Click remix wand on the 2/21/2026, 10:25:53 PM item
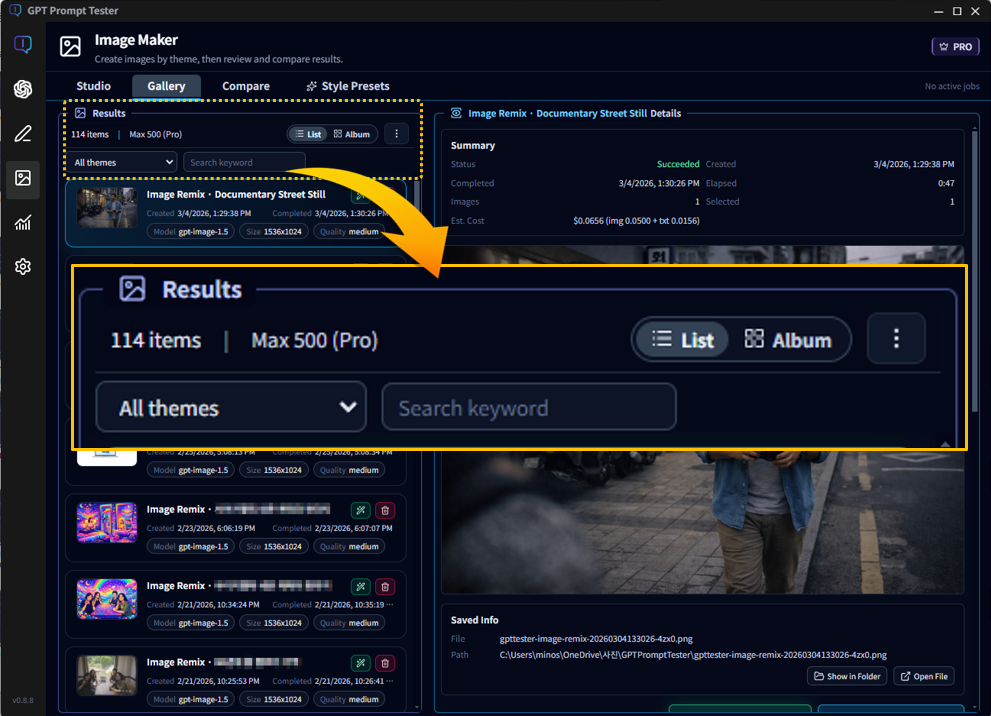Image resolution: width=991 pixels, height=716 pixels. tap(360, 663)
